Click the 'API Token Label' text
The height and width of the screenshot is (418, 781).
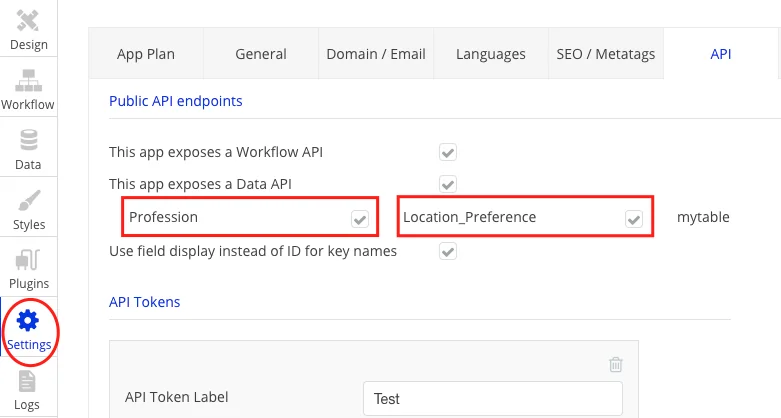[x=177, y=397]
